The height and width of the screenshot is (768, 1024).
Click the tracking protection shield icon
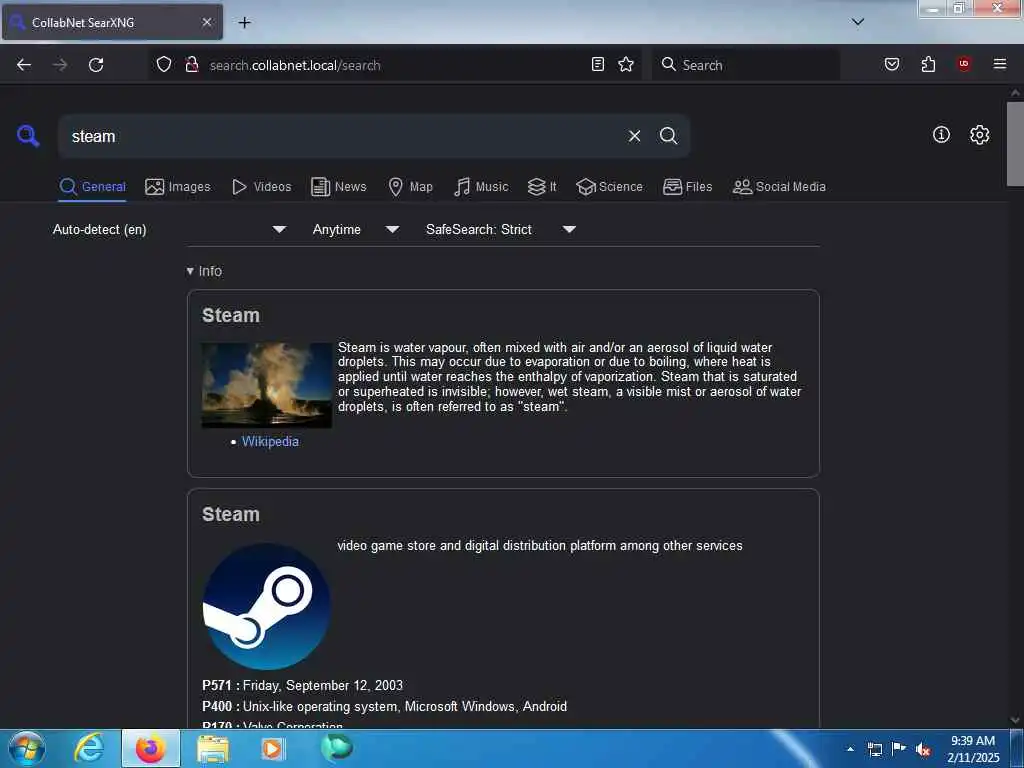(164, 64)
